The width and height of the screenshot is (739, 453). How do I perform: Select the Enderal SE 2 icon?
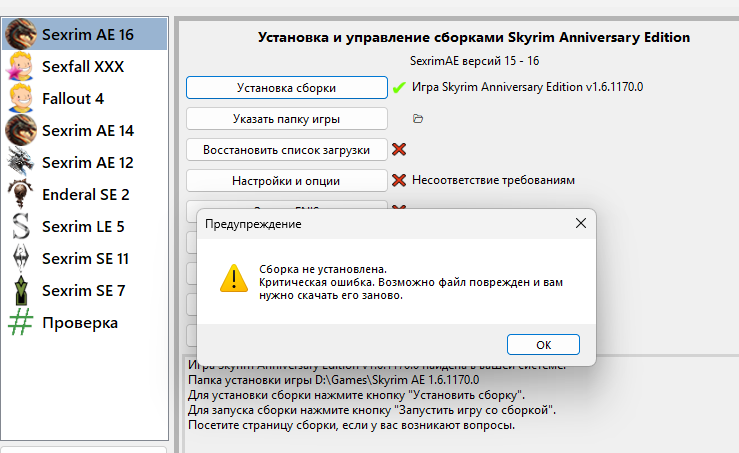click(21, 194)
